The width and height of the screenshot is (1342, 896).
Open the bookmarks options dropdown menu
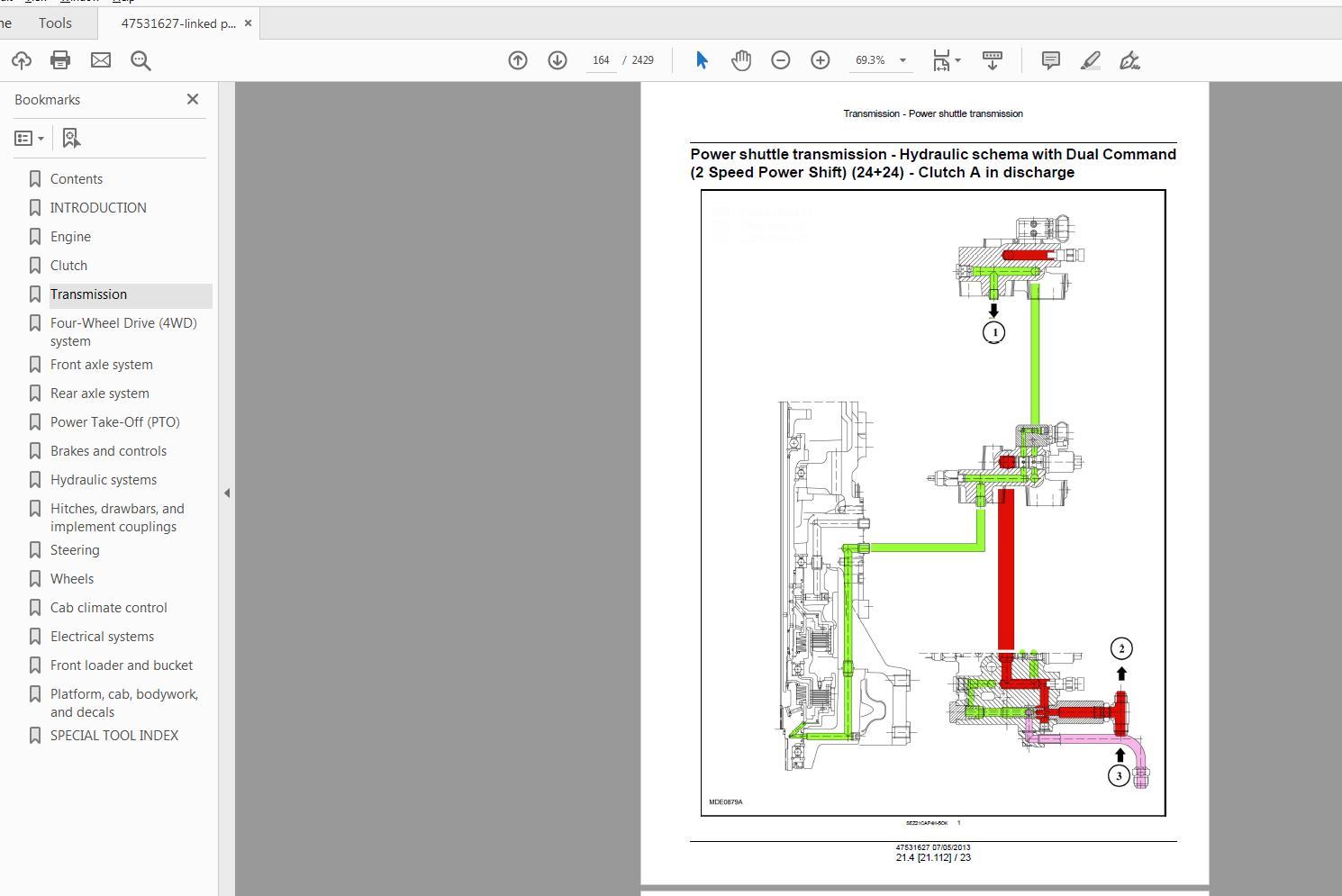29,138
